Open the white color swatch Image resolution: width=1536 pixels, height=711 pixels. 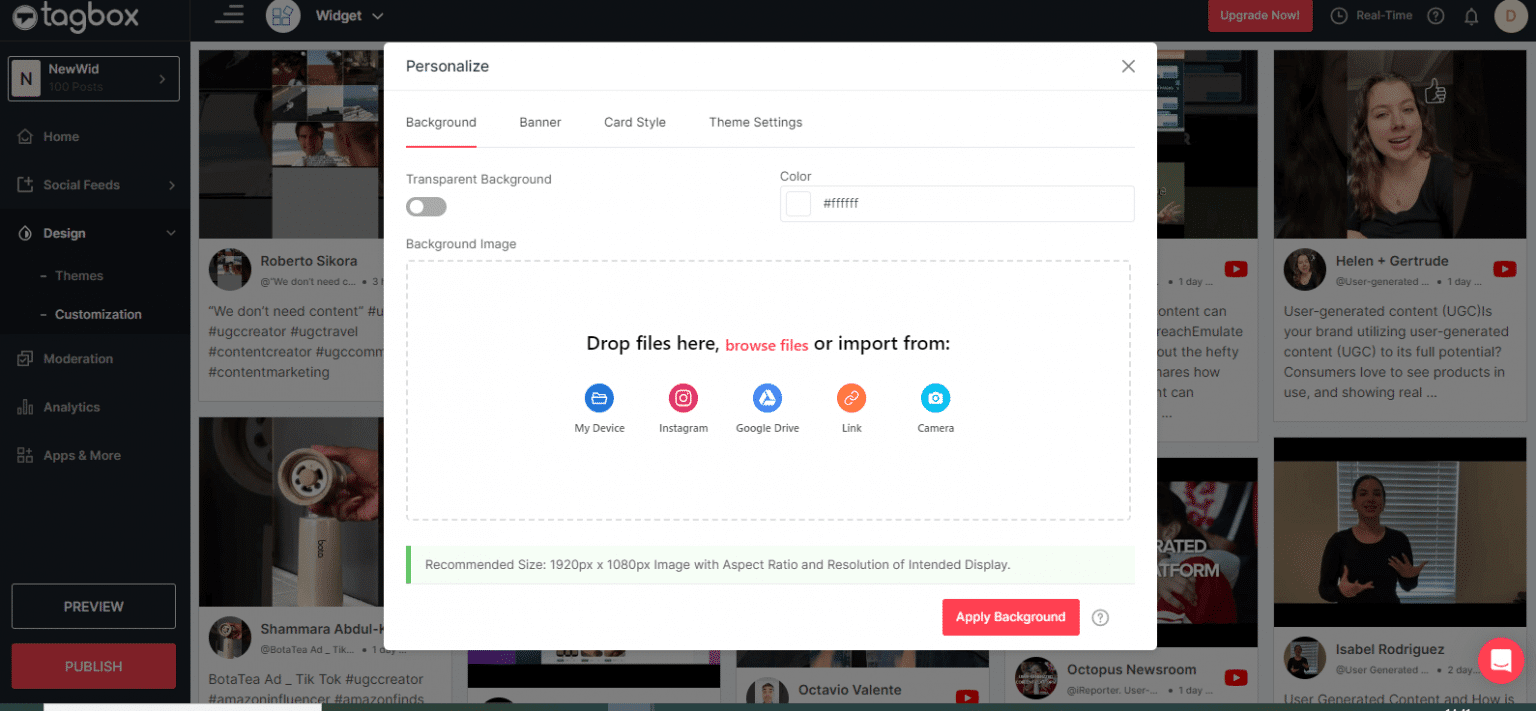(798, 204)
